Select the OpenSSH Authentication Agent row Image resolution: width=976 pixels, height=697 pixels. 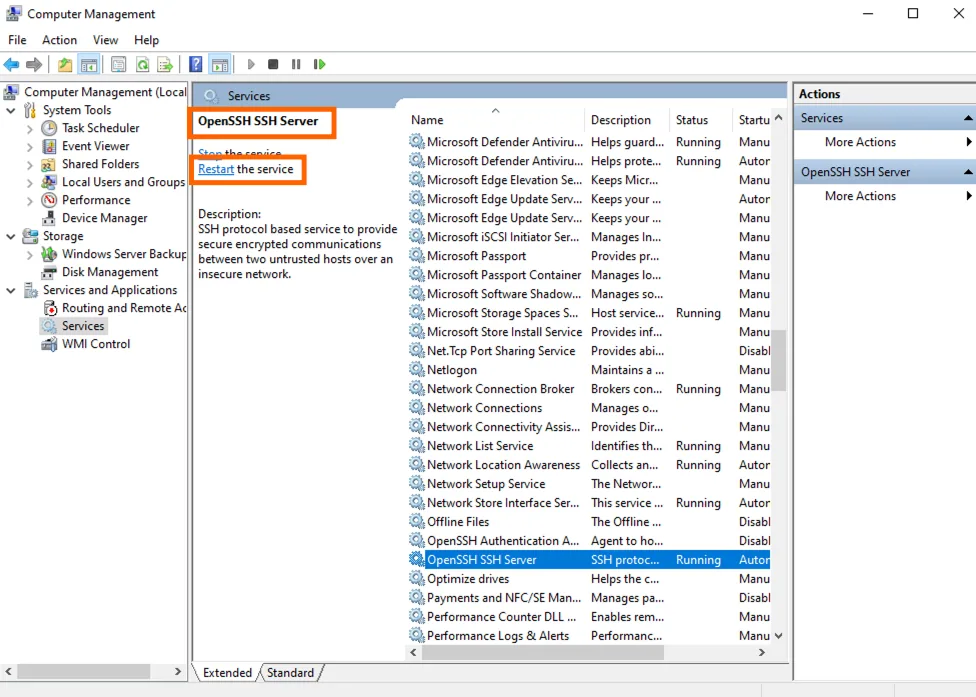pyautogui.click(x=589, y=541)
